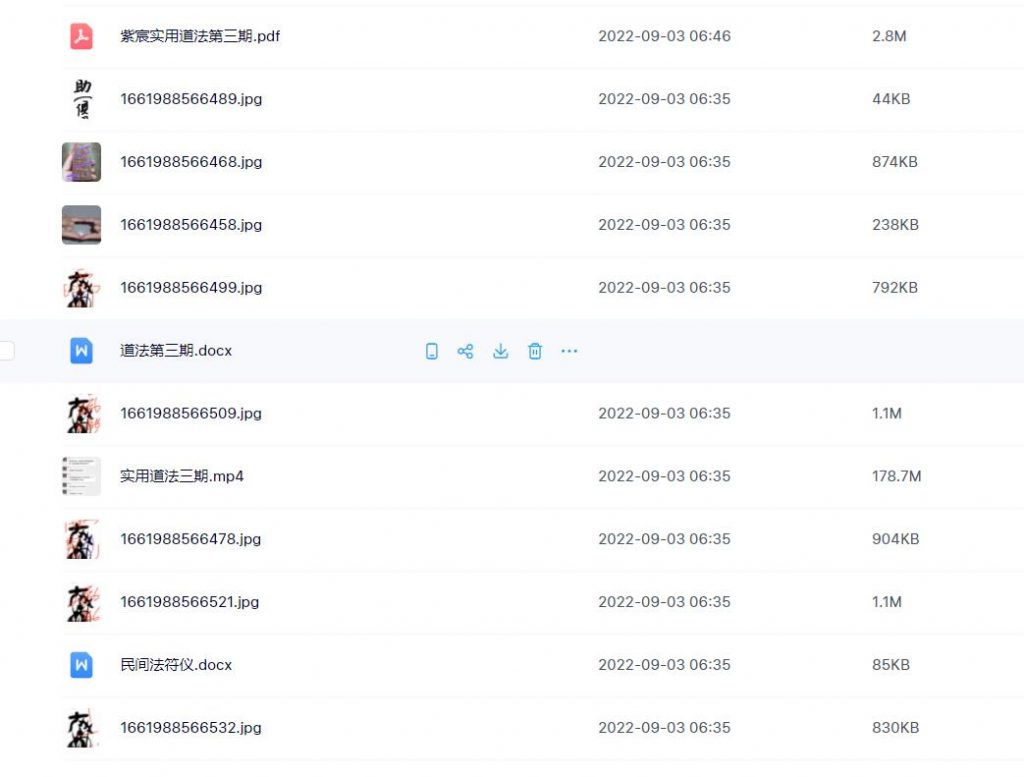Open thumbnail of 1661988566468.jpg
1024x777 pixels.
[x=81, y=162]
